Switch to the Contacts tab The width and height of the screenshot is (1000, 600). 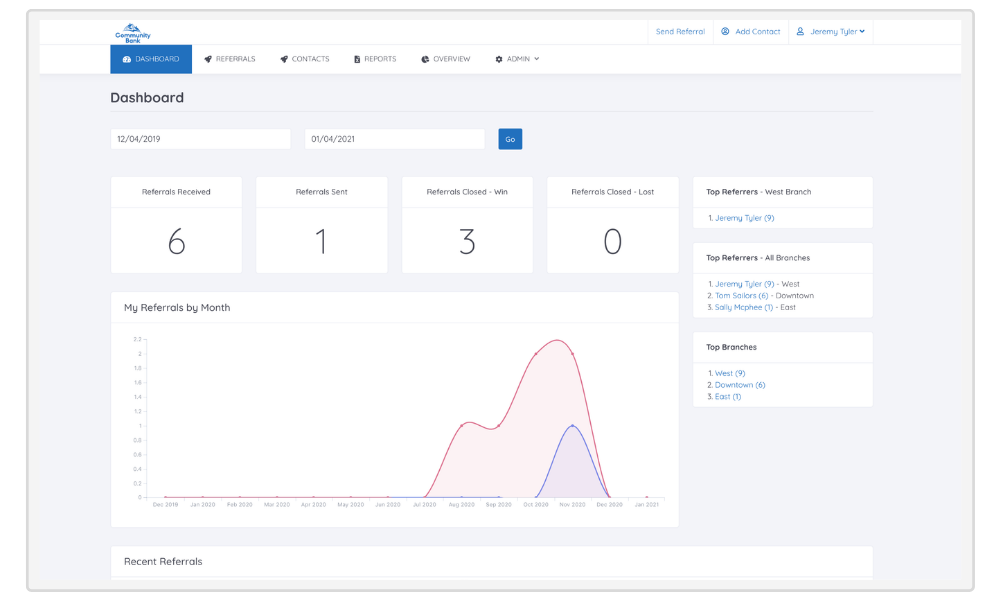click(x=305, y=59)
